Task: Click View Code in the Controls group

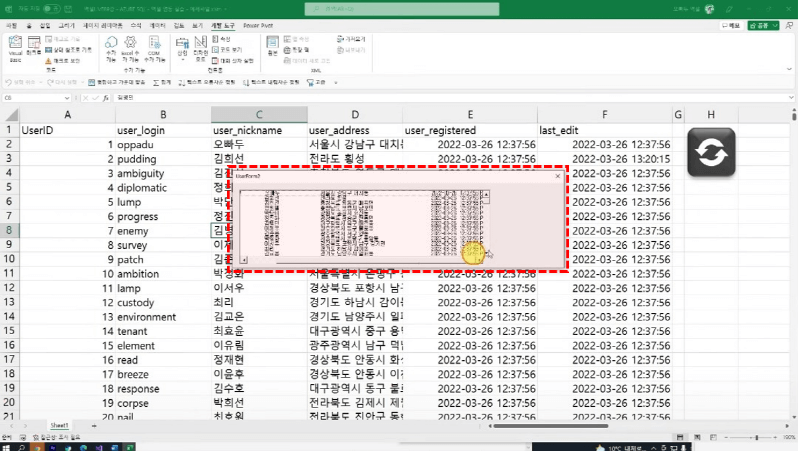Action: (x=227, y=49)
